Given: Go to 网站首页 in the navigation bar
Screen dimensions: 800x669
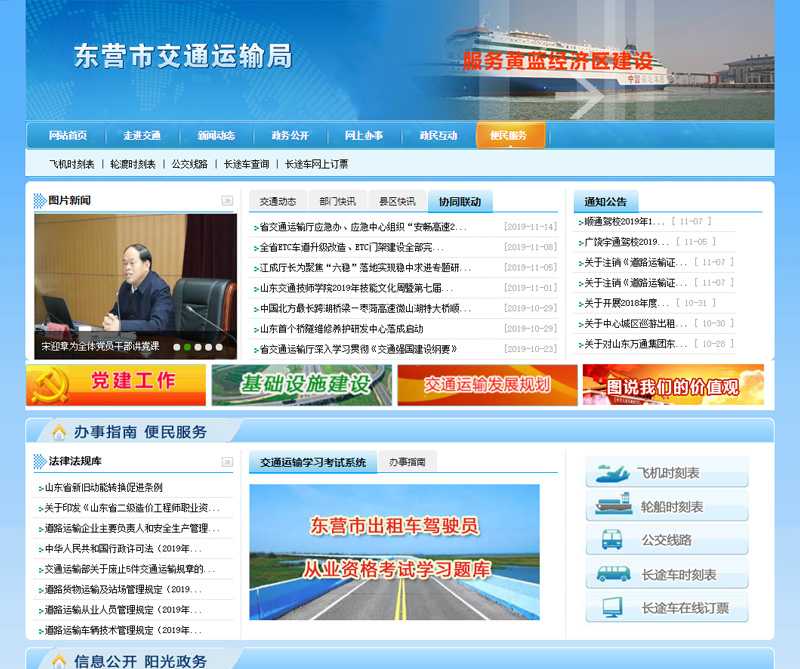Looking at the screenshot, I should point(68,135).
